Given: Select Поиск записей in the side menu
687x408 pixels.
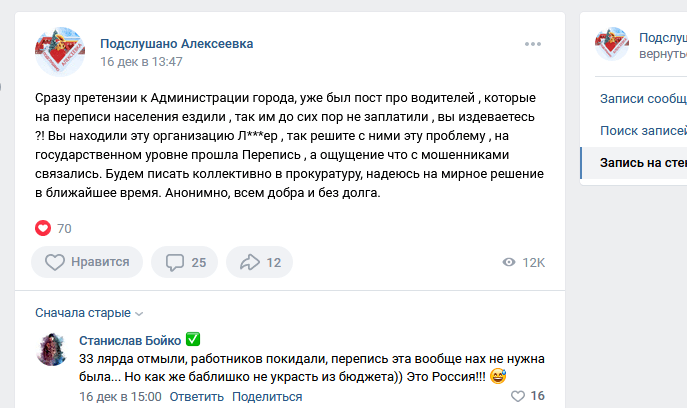Looking at the screenshot, I should (x=642, y=130).
